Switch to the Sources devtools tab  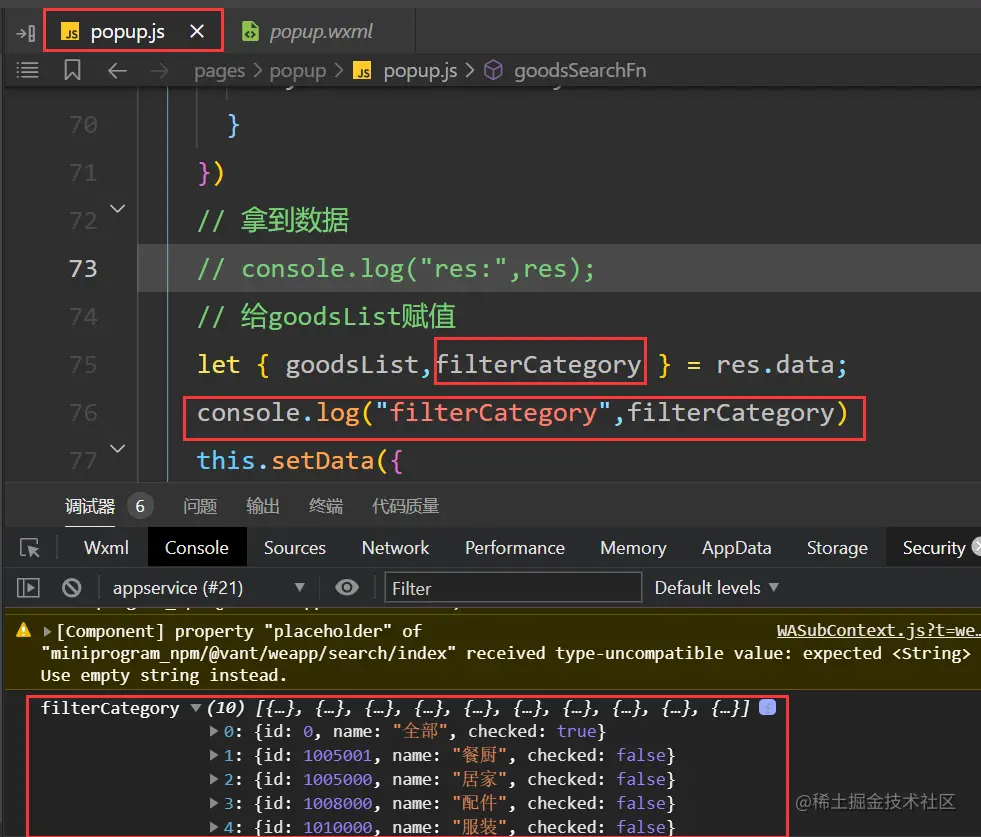295,548
